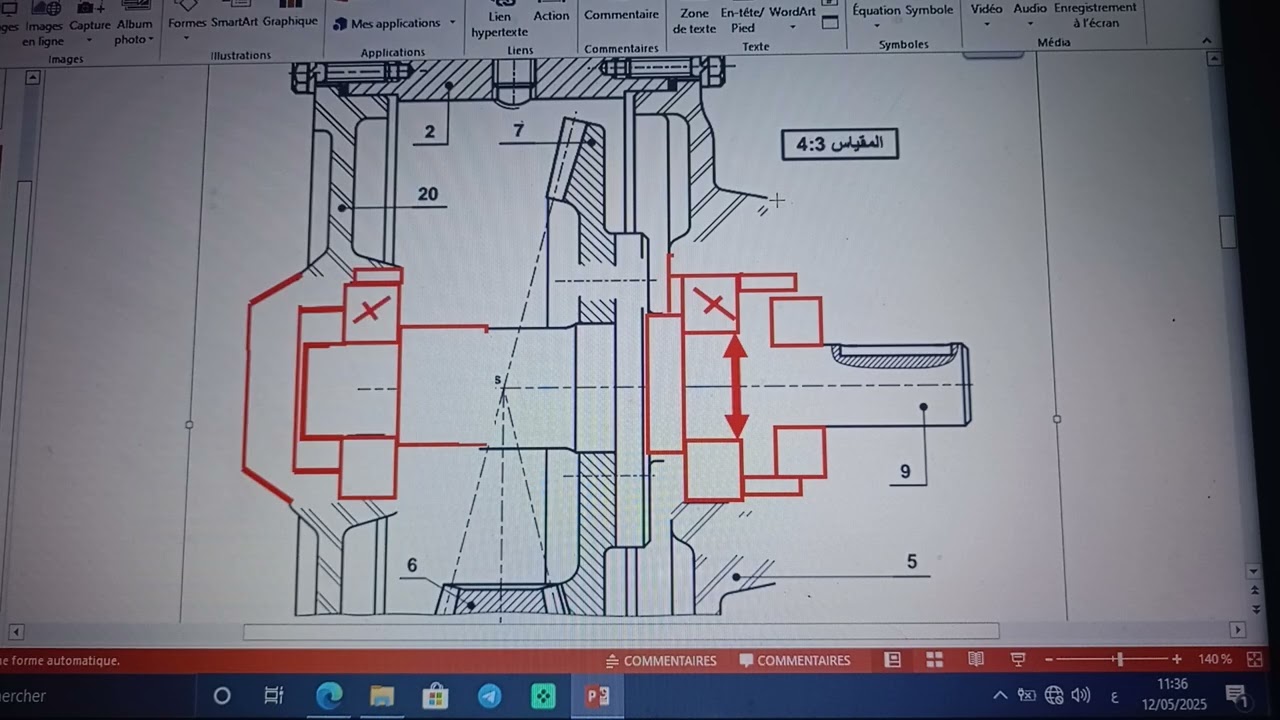Open Microsoft Store from taskbar

point(435,696)
